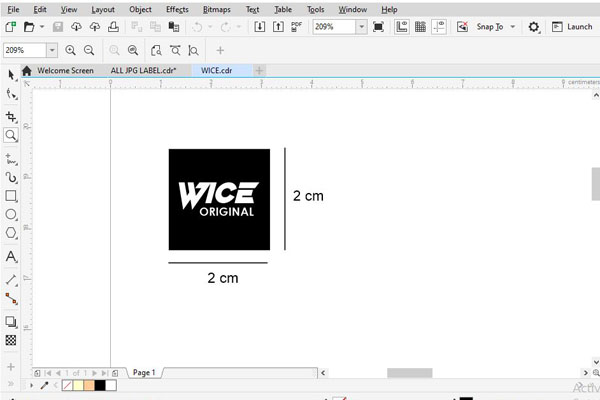Image resolution: width=600 pixels, height=400 pixels.
Task: Select the Page 1 tab
Action: pos(144,372)
